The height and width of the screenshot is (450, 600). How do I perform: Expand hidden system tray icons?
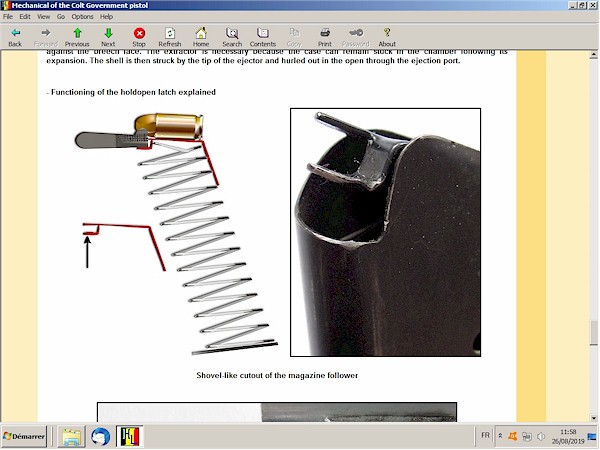(x=500, y=436)
